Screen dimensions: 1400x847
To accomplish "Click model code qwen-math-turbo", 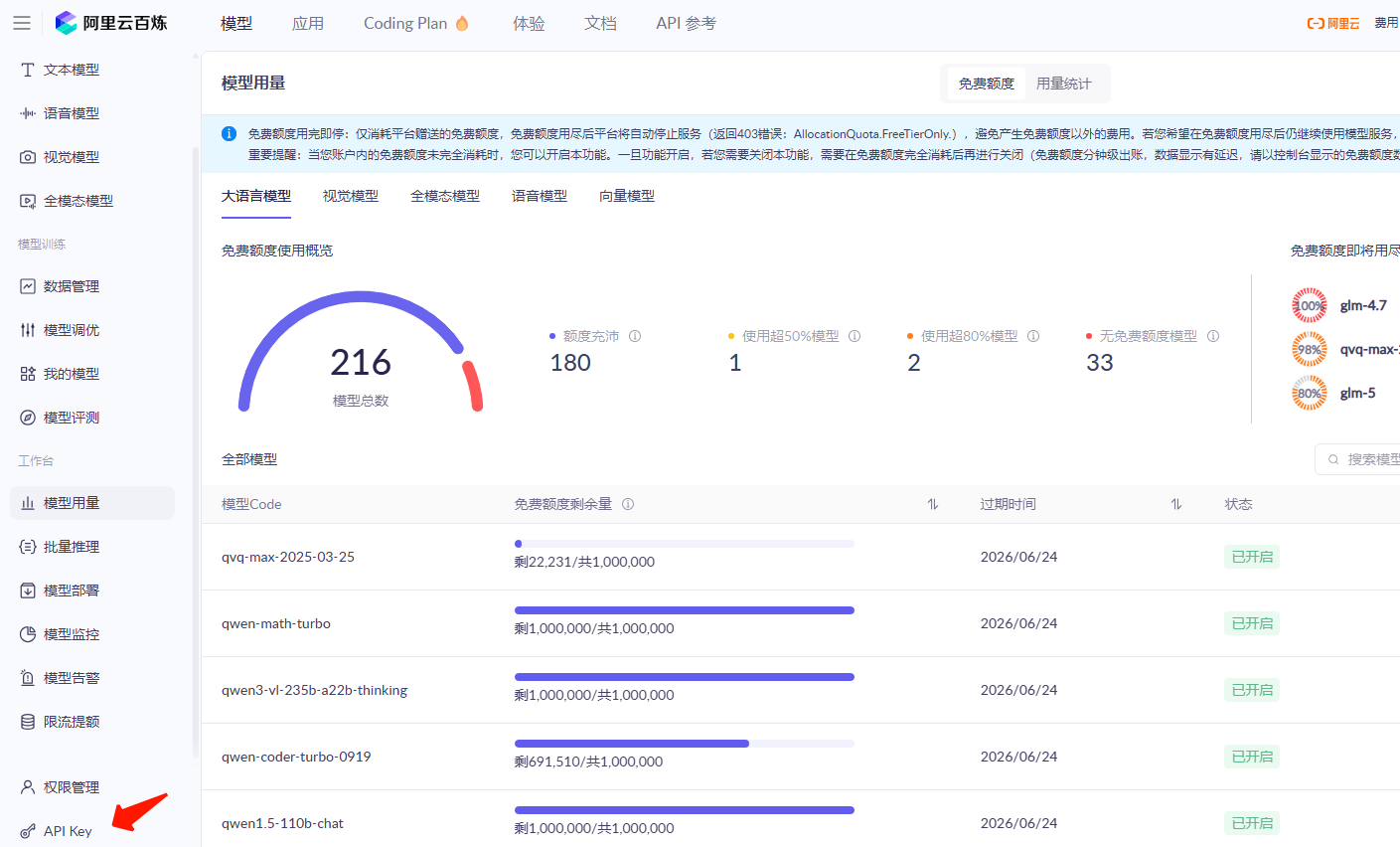I will coord(276,623).
